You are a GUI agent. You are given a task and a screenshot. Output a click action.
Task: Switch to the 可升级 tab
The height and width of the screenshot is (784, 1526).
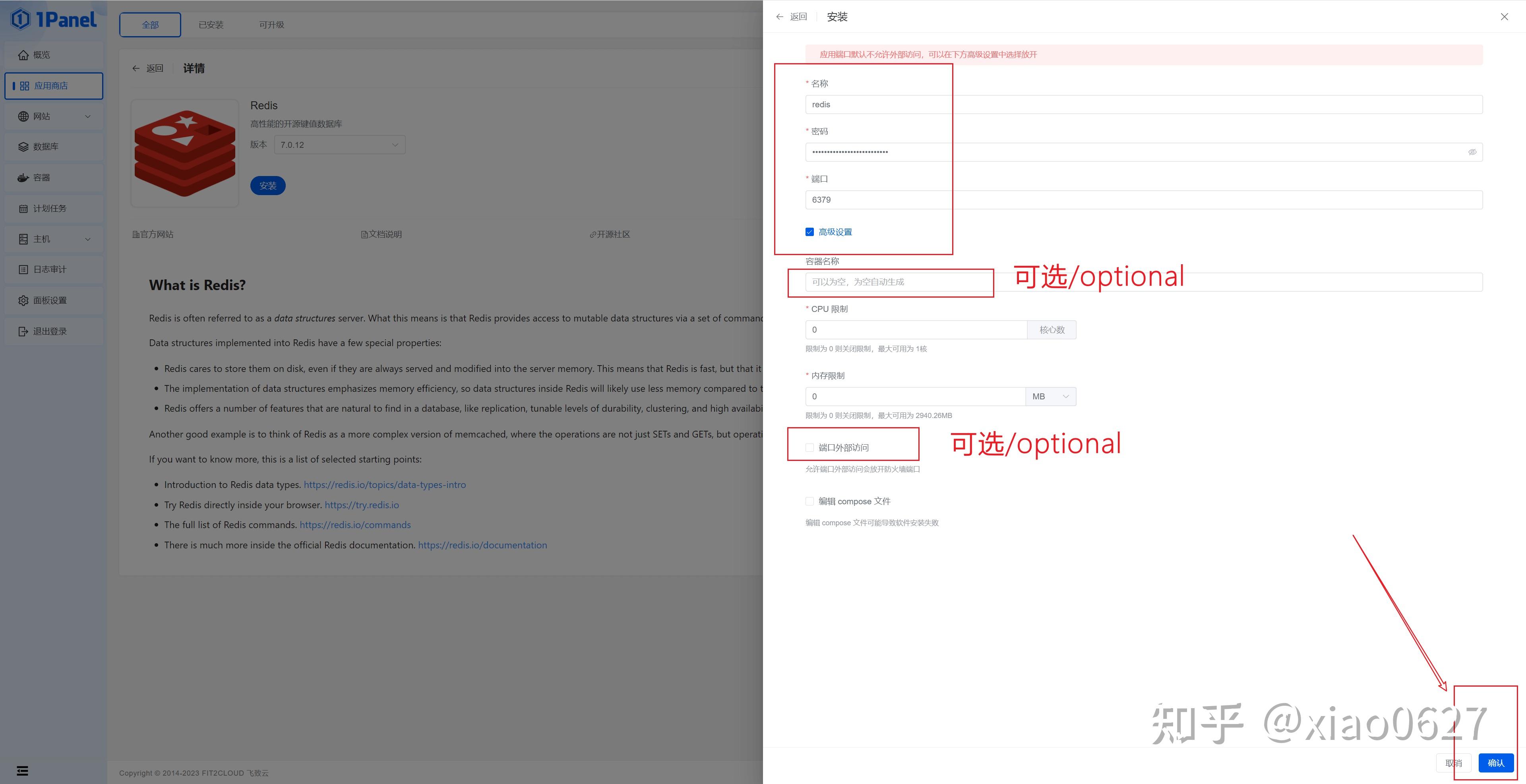(x=271, y=25)
